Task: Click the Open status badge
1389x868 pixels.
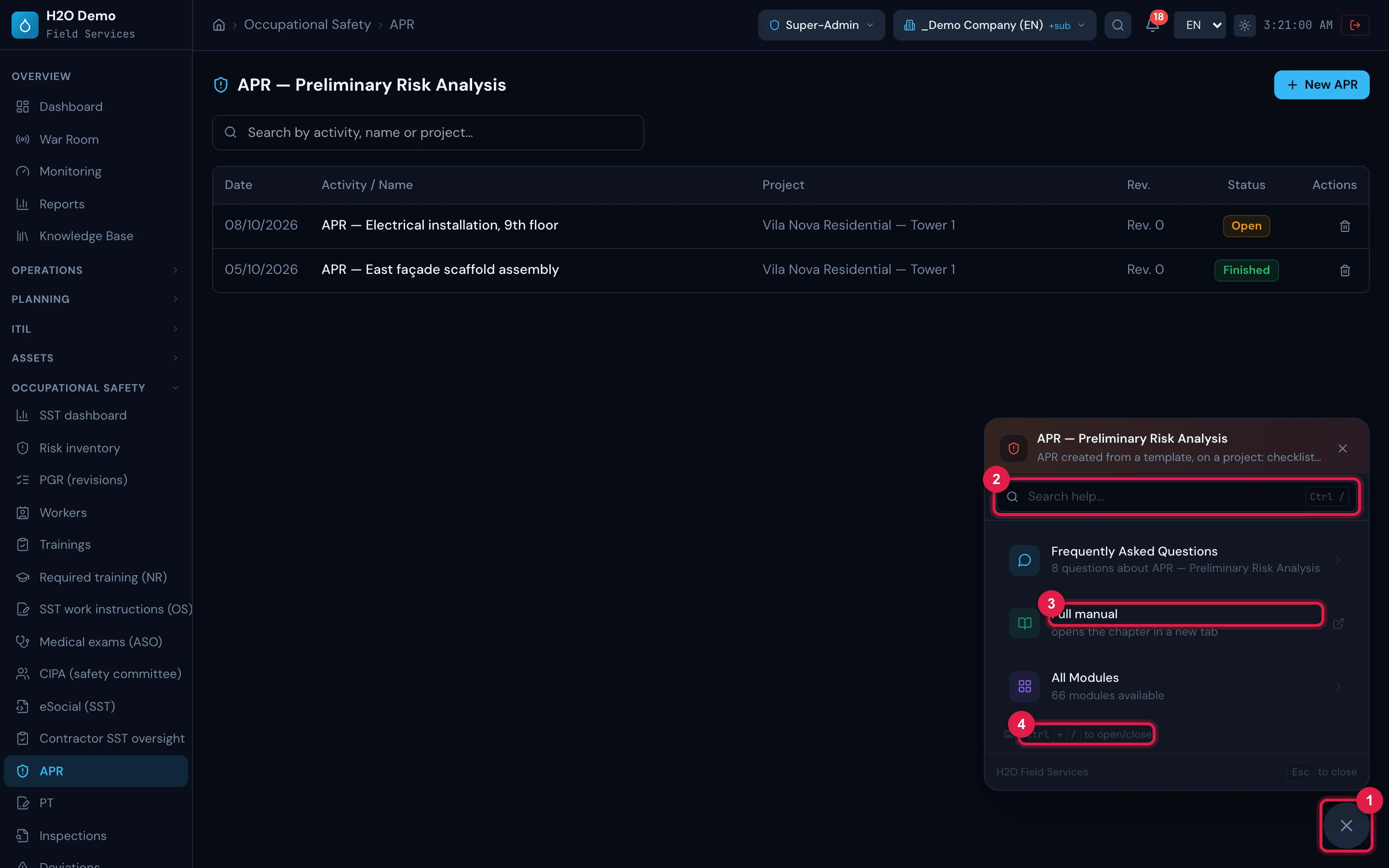Action: (1246, 226)
